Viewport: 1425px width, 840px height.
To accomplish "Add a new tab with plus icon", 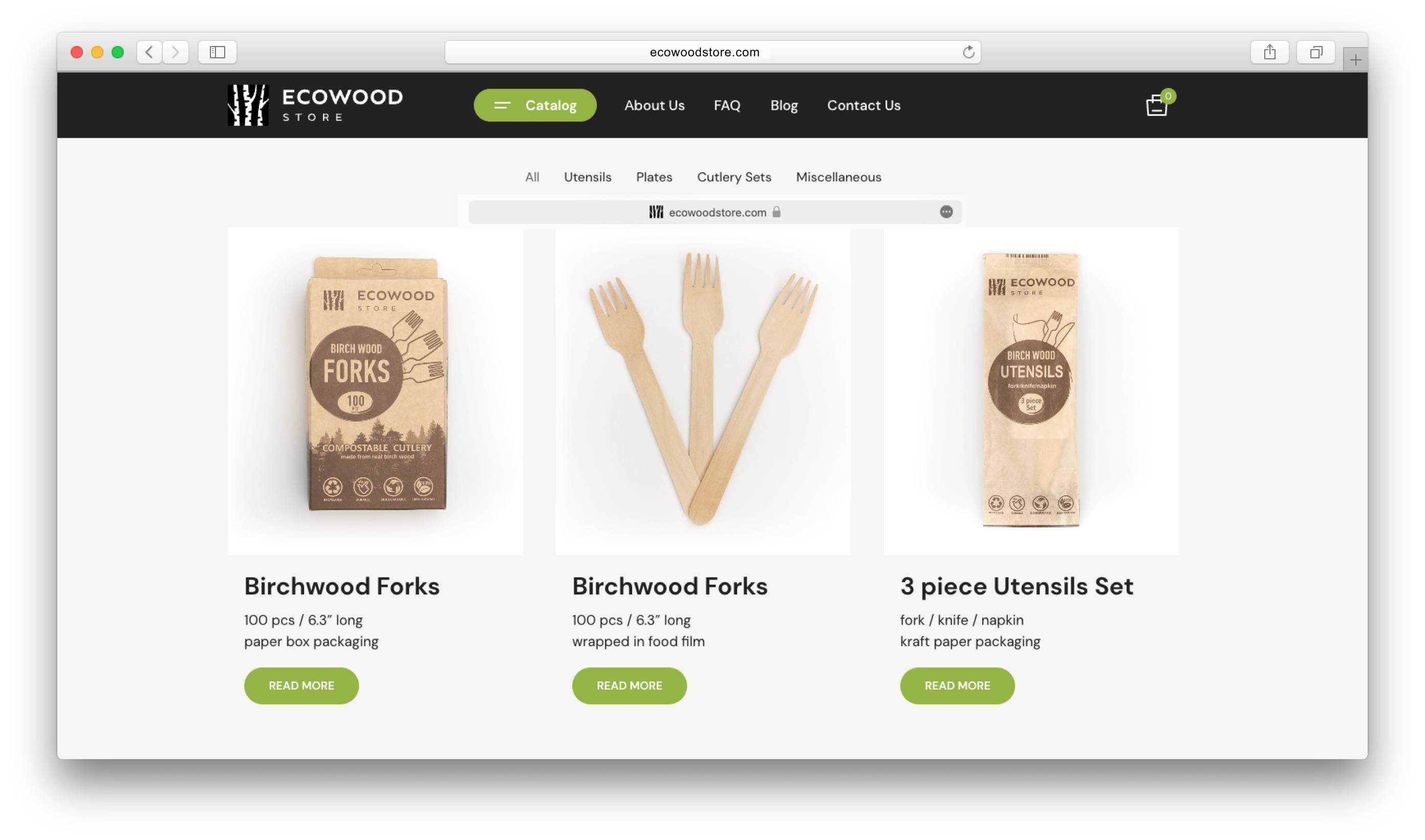I will [x=1355, y=59].
